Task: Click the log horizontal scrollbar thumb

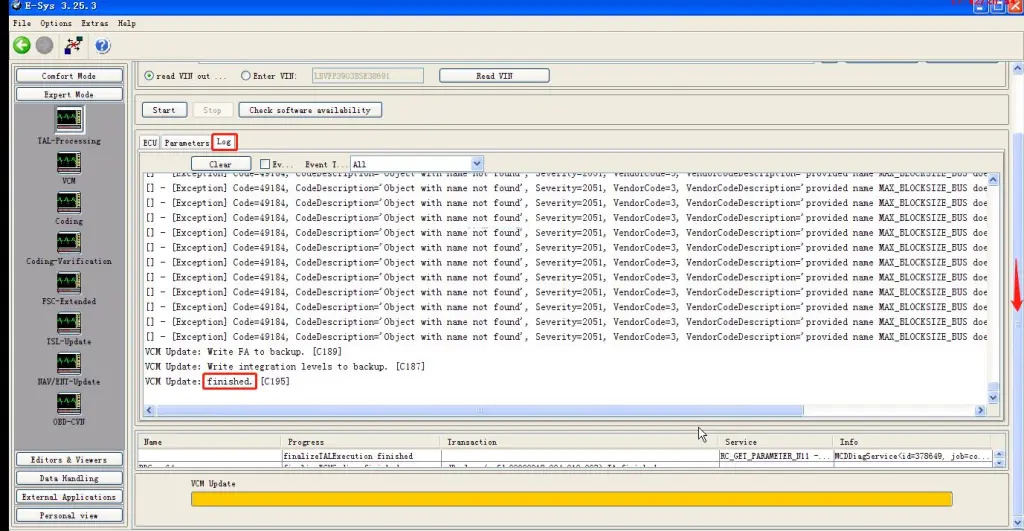Action: pyautogui.click(x=479, y=410)
